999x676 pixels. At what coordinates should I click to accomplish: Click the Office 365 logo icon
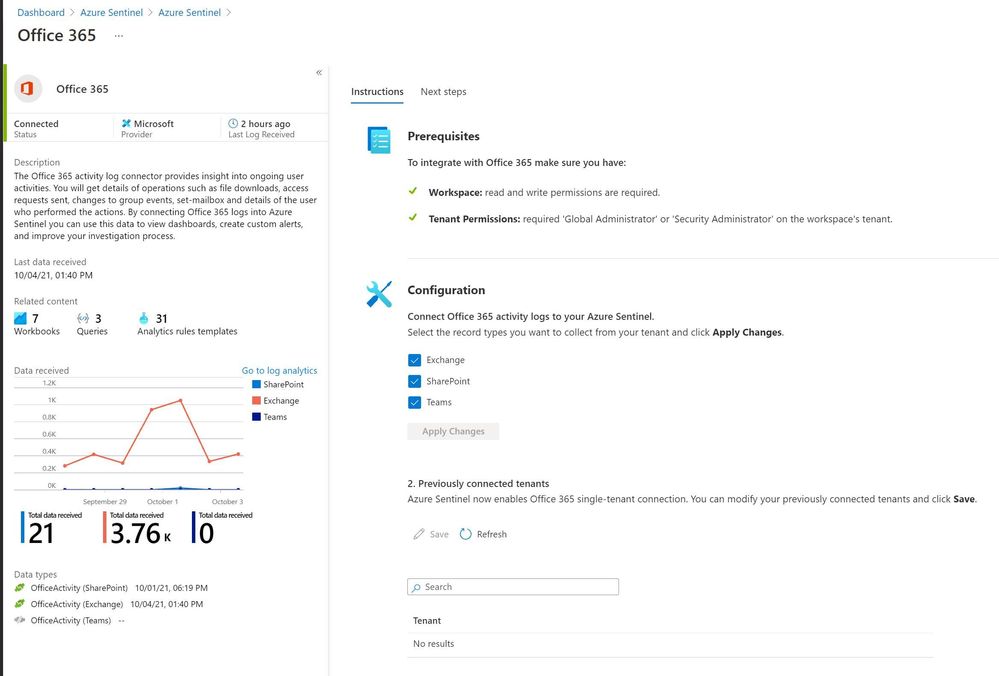pos(27,89)
